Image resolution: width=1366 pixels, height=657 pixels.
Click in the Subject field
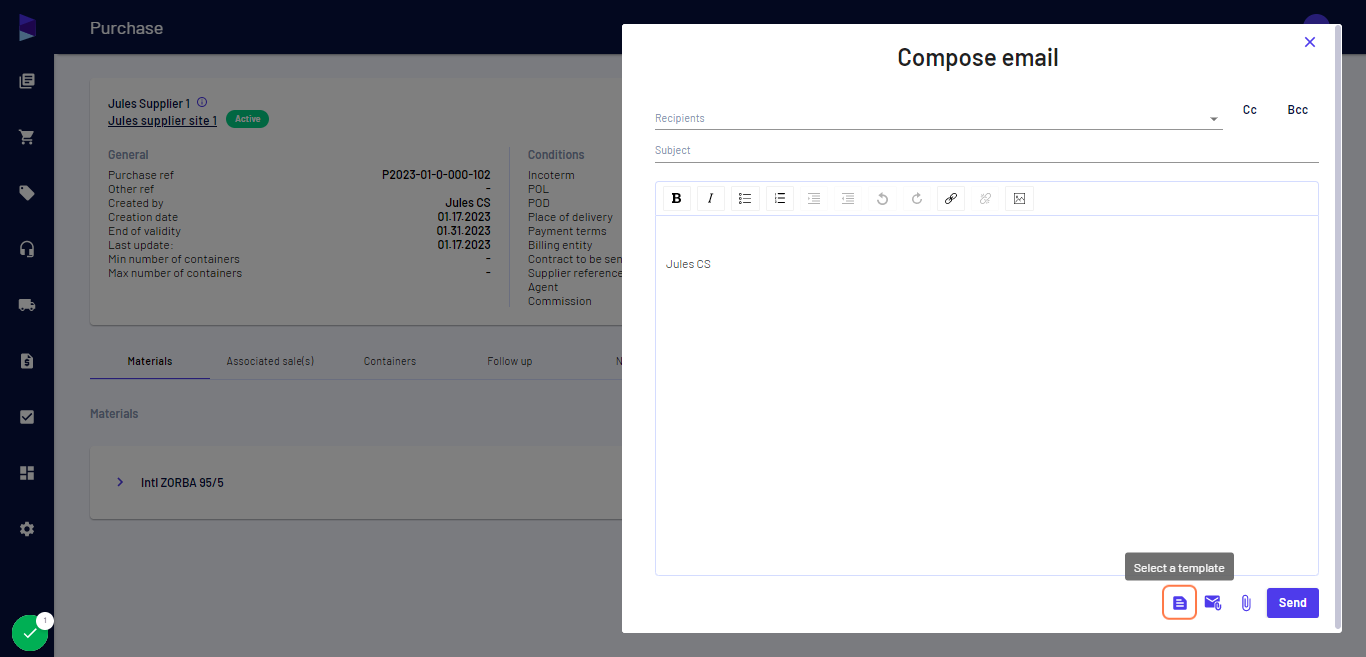pyautogui.click(x=987, y=150)
